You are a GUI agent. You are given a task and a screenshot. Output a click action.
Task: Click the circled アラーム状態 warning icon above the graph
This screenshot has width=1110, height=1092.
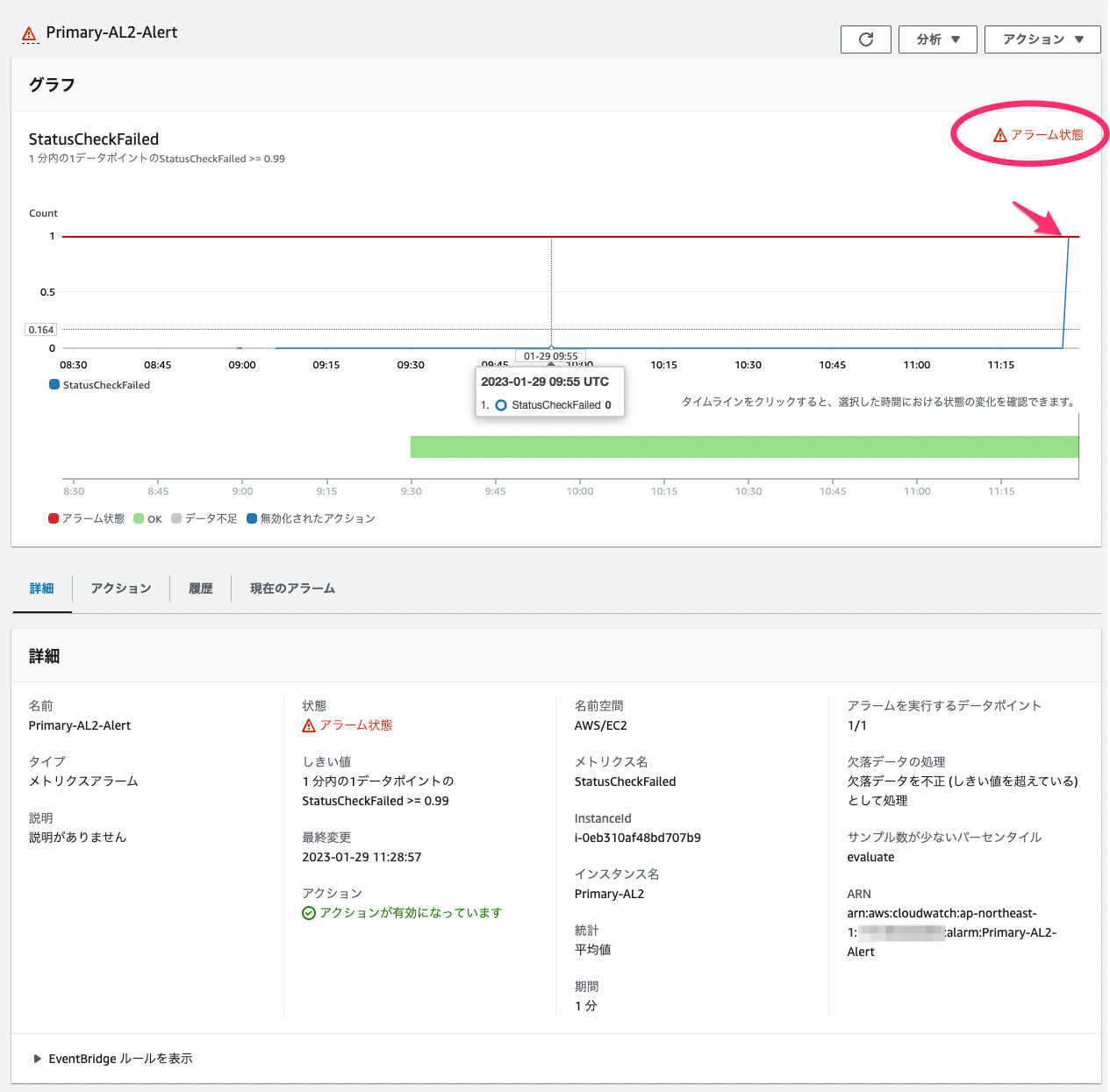[x=999, y=134]
